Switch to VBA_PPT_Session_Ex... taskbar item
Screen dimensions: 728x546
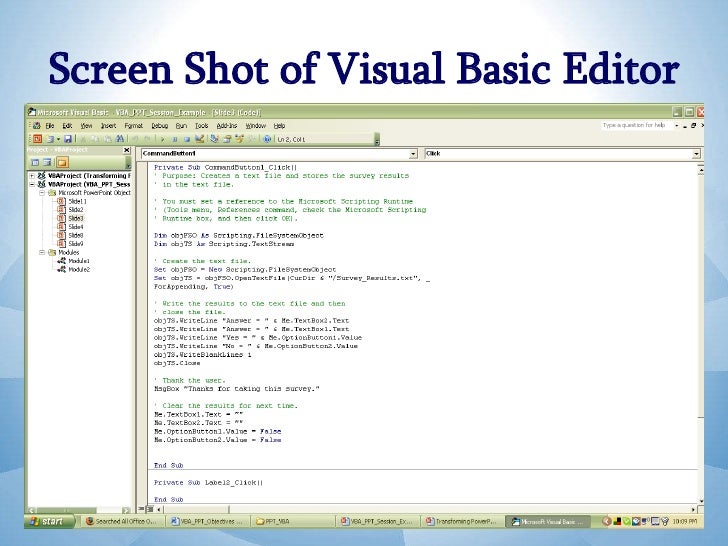tap(377, 521)
